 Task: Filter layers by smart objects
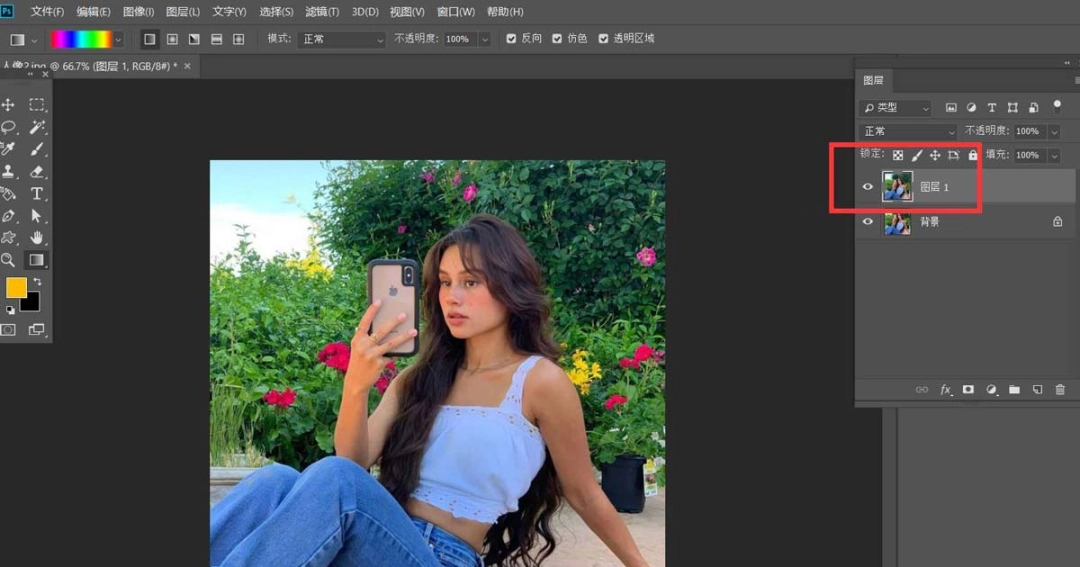click(x=1033, y=107)
